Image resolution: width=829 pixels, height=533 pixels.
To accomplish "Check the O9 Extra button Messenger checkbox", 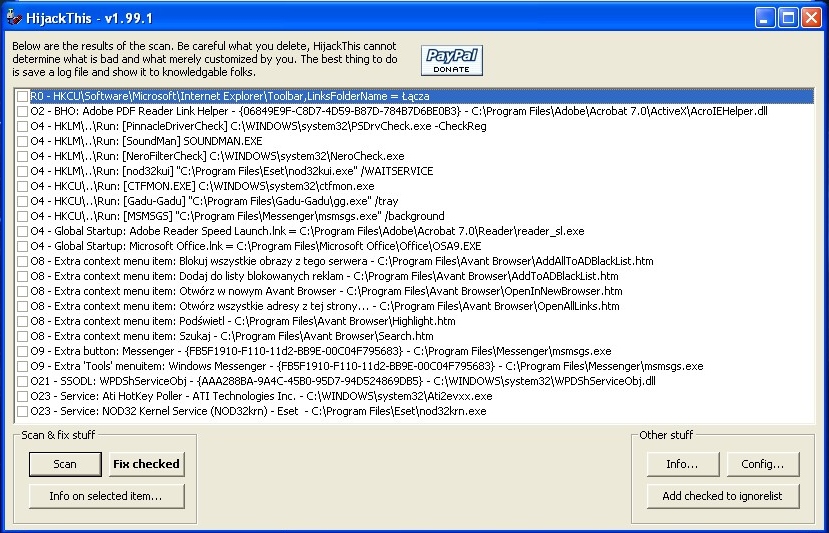I will (x=22, y=351).
